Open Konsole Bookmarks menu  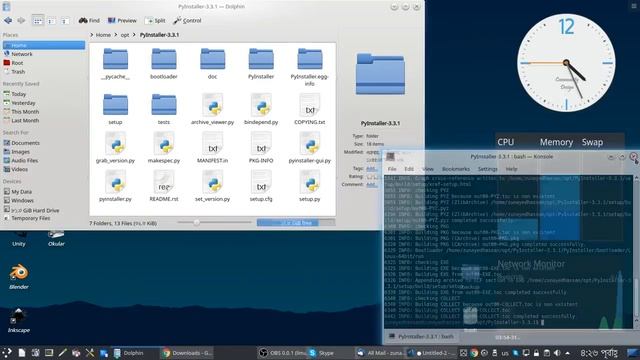pyautogui.click(x=456, y=169)
